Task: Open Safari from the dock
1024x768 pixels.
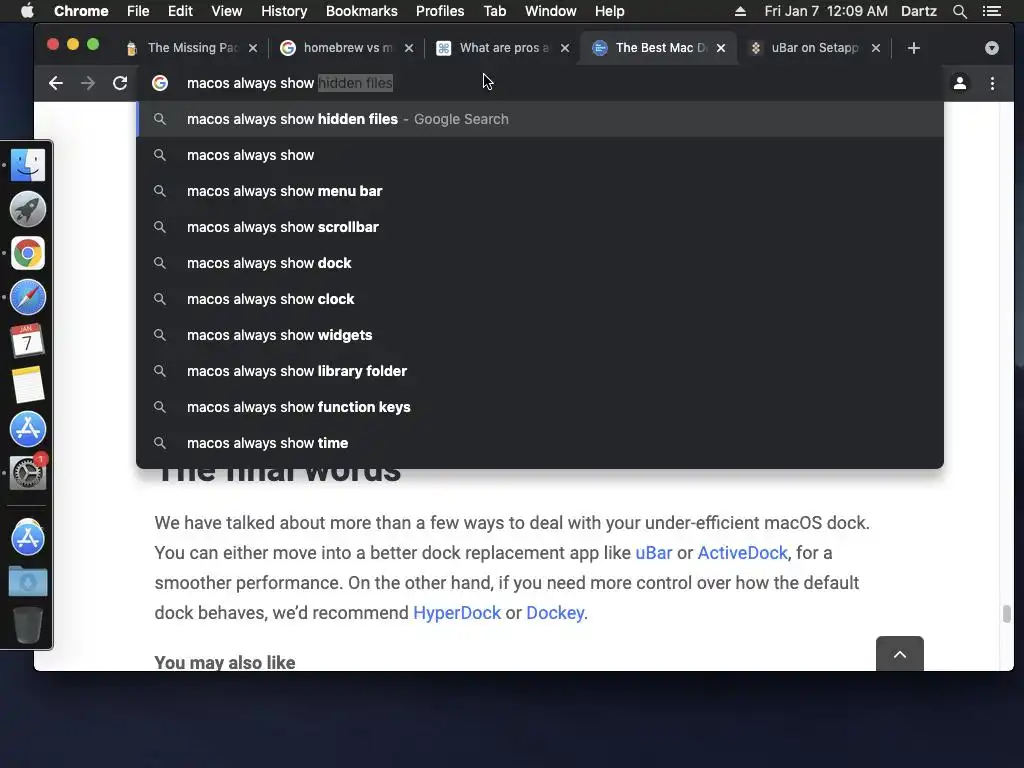Action: [27, 297]
